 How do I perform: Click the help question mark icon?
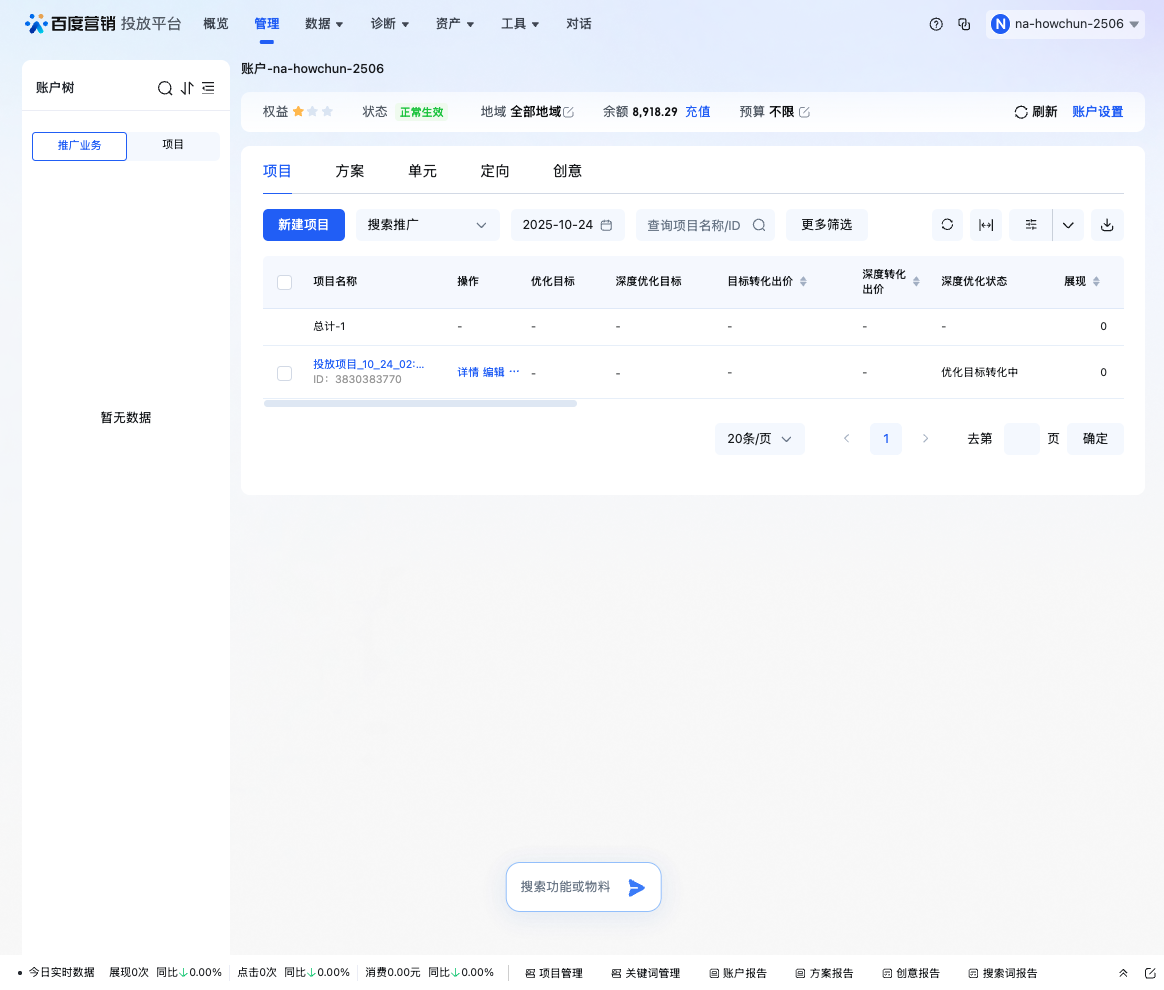pos(936,23)
